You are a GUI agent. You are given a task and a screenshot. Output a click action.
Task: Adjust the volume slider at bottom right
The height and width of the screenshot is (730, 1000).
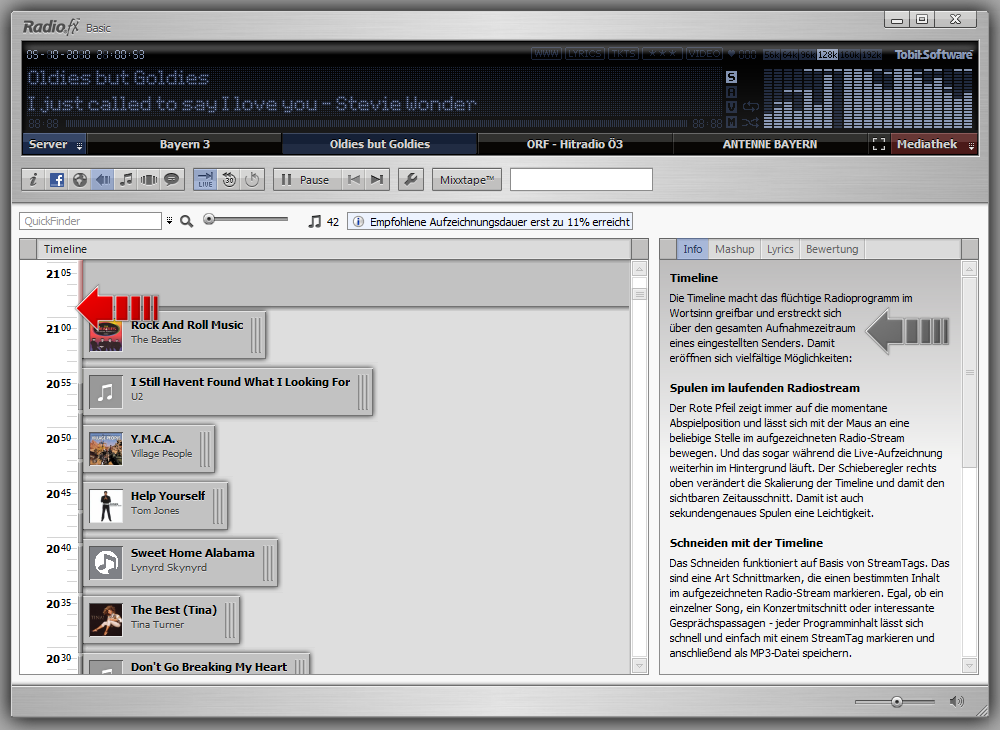[897, 702]
